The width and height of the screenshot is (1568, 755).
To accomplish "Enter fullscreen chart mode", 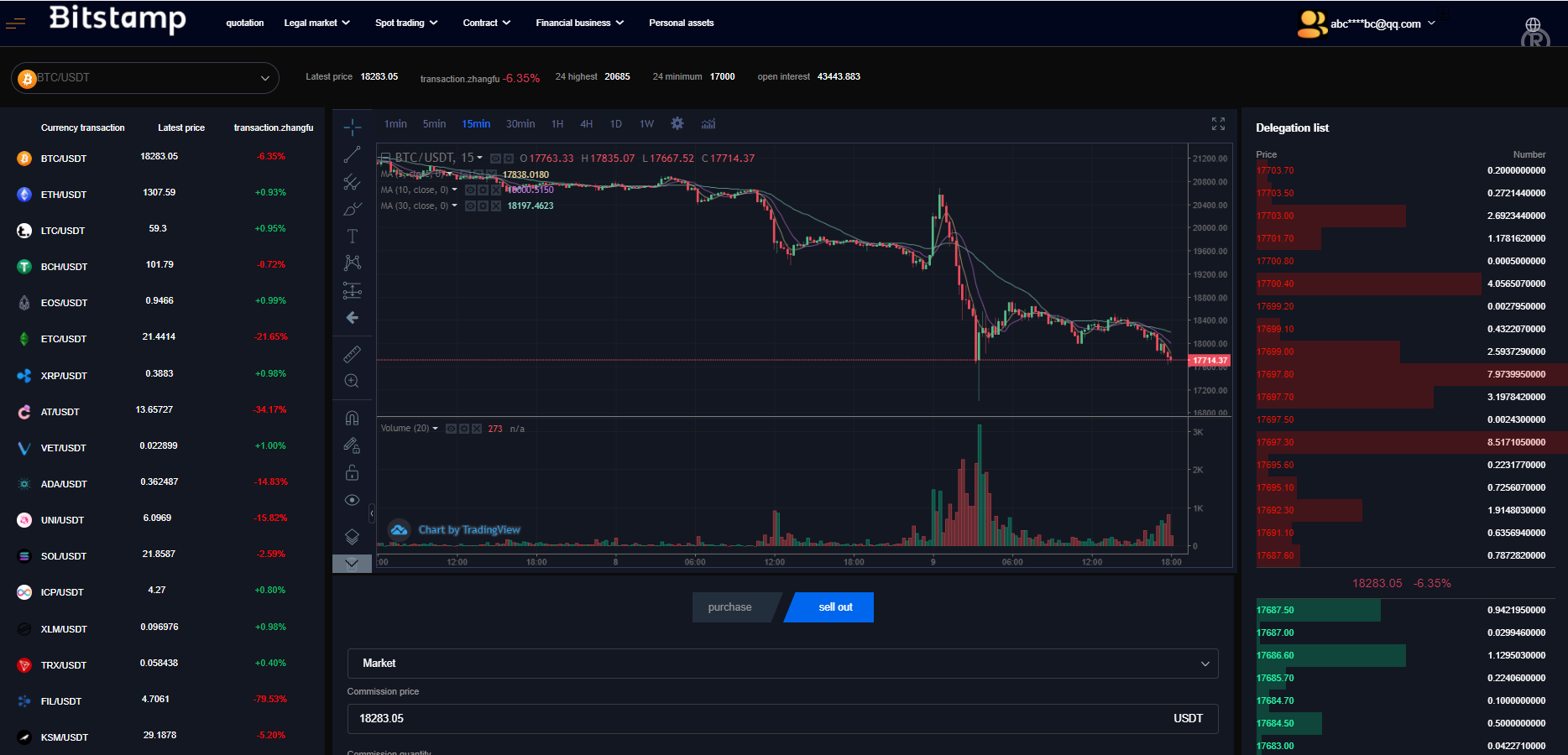I will [x=1218, y=124].
